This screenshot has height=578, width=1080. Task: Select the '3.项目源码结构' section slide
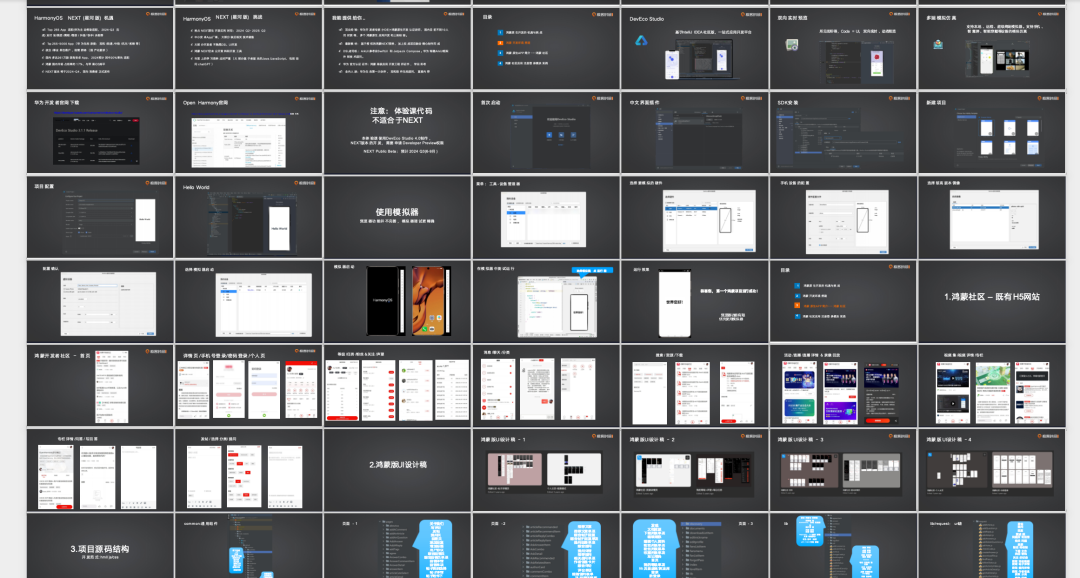(101, 546)
